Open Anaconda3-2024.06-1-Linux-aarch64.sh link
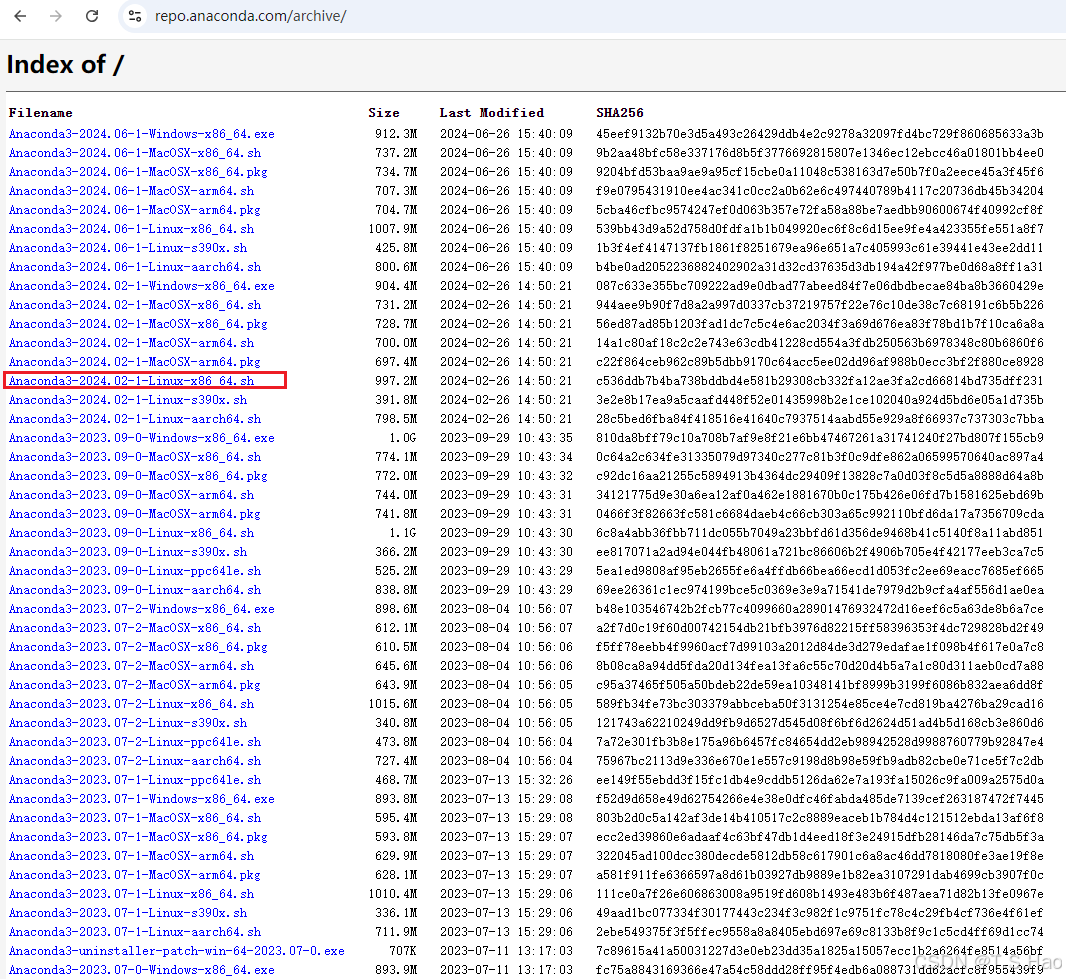The width and height of the screenshot is (1066, 979). (x=135, y=267)
